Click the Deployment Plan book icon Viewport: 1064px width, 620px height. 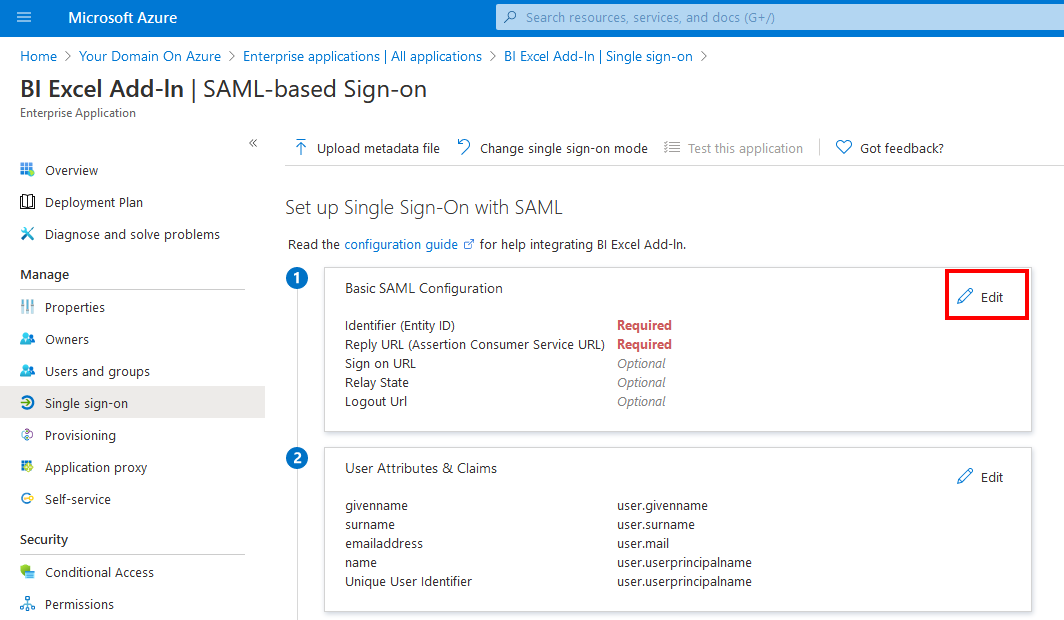click(x=27, y=201)
